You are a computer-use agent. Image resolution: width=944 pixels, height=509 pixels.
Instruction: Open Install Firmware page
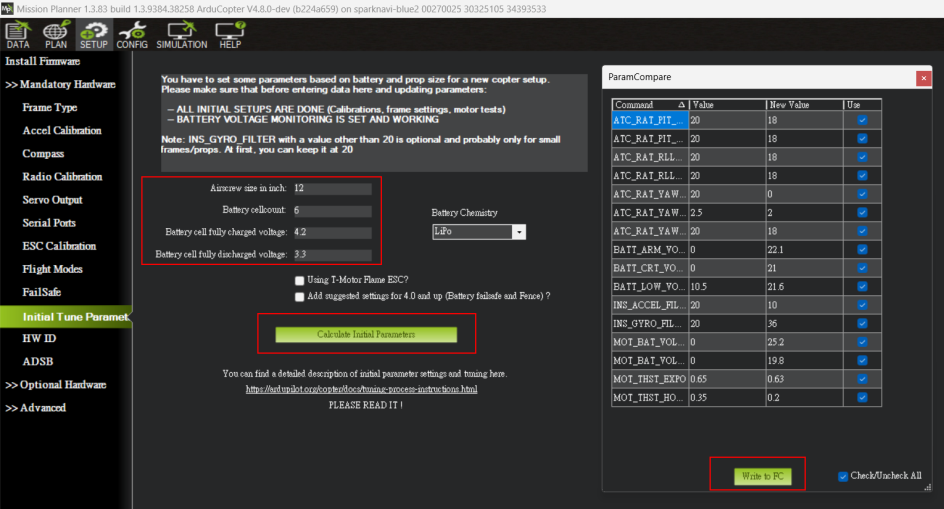pyautogui.click(x=42, y=61)
